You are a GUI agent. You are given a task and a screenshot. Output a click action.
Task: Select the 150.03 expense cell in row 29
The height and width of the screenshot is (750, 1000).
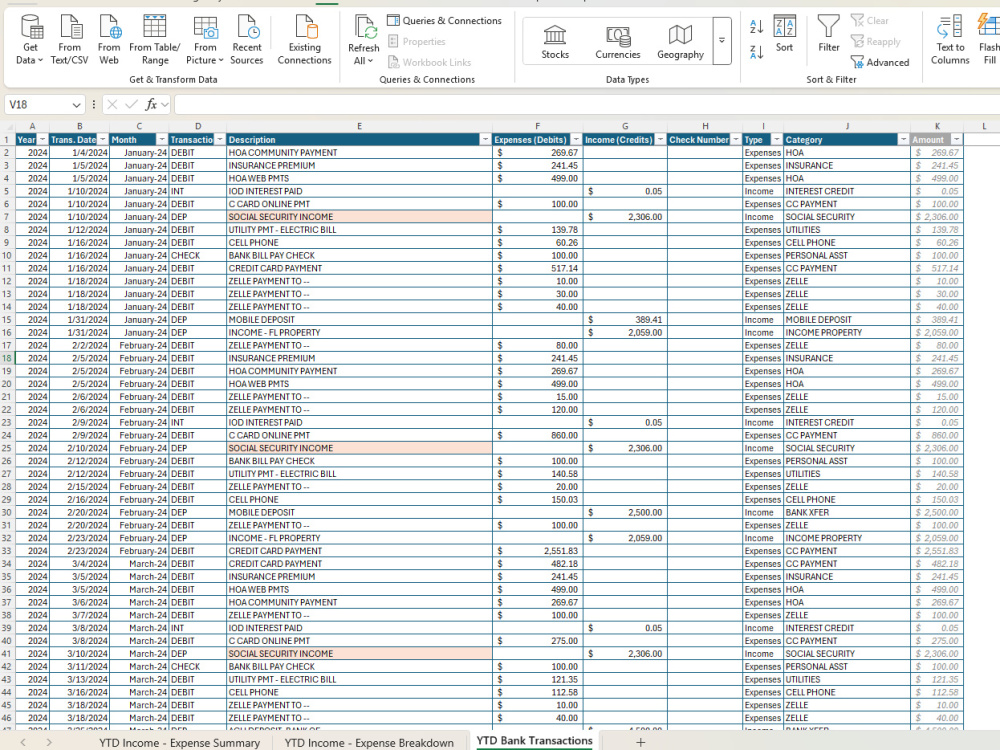pyautogui.click(x=538, y=500)
